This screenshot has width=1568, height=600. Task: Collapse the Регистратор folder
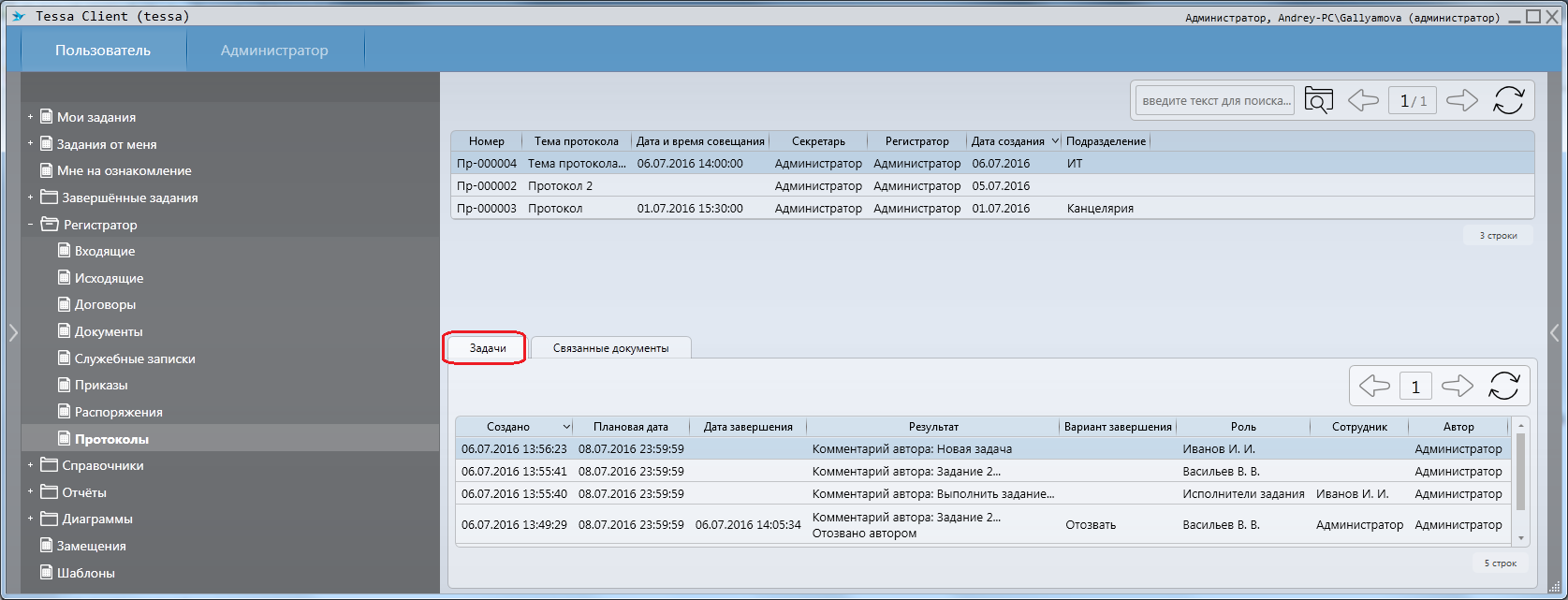(30, 225)
